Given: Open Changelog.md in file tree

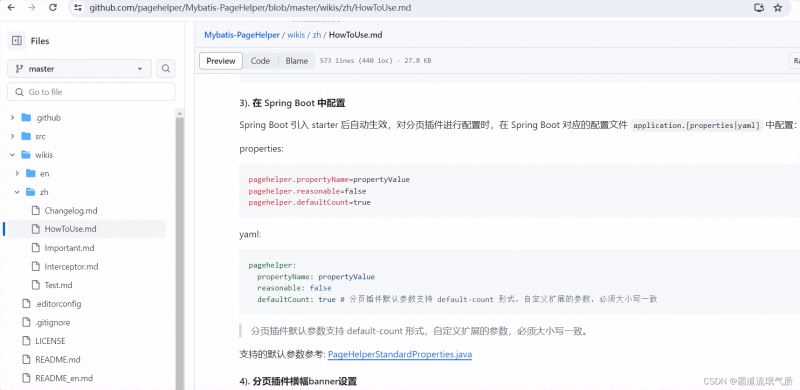Looking at the screenshot, I should point(70,210).
